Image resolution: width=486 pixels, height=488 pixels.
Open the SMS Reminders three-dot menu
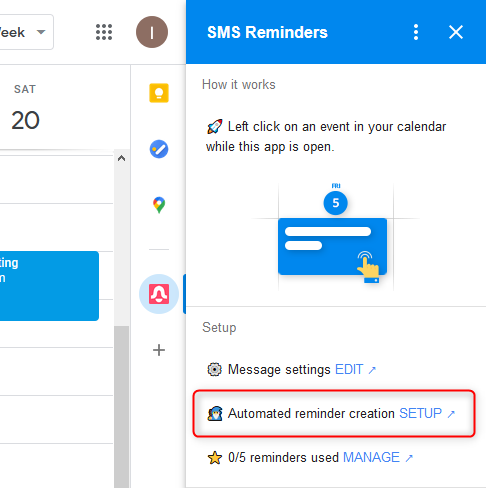416,32
